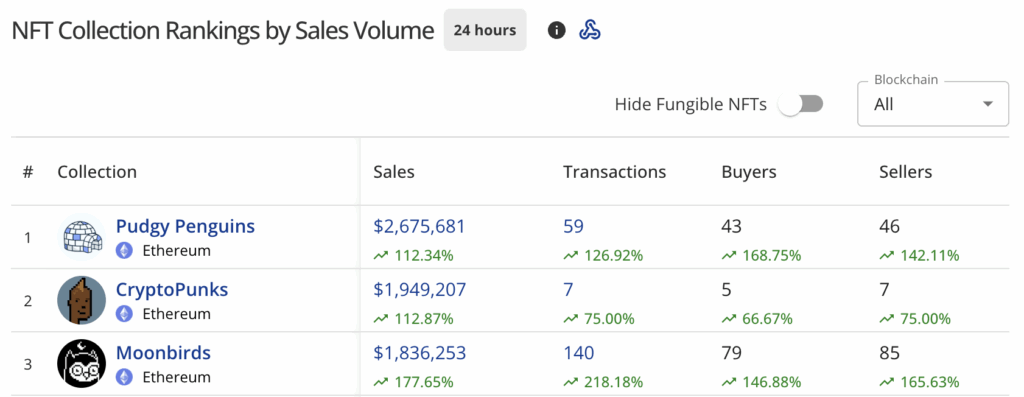Click trend arrow next to 146.88%
The image size is (1024, 397).
click(x=729, y=382)
